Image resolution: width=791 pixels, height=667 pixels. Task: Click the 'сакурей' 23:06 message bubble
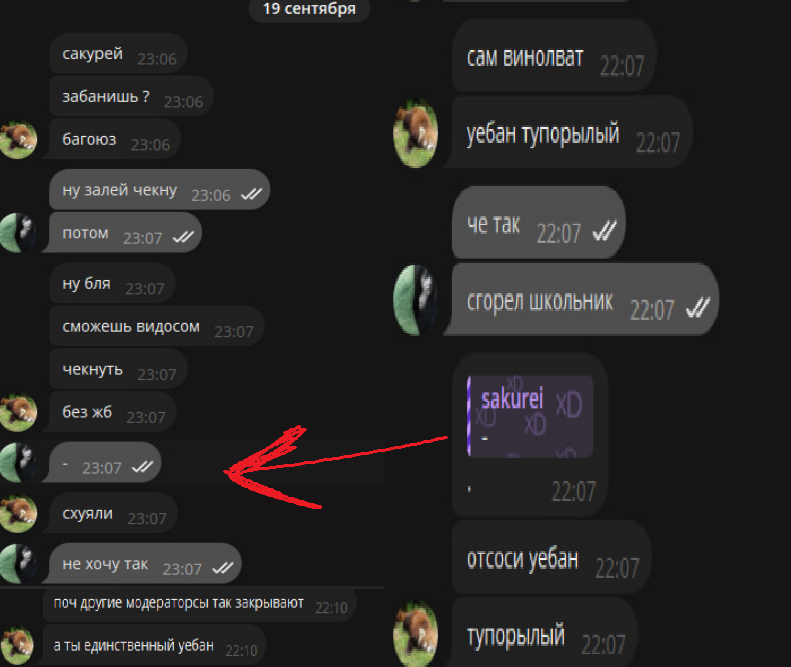point(118,53)
